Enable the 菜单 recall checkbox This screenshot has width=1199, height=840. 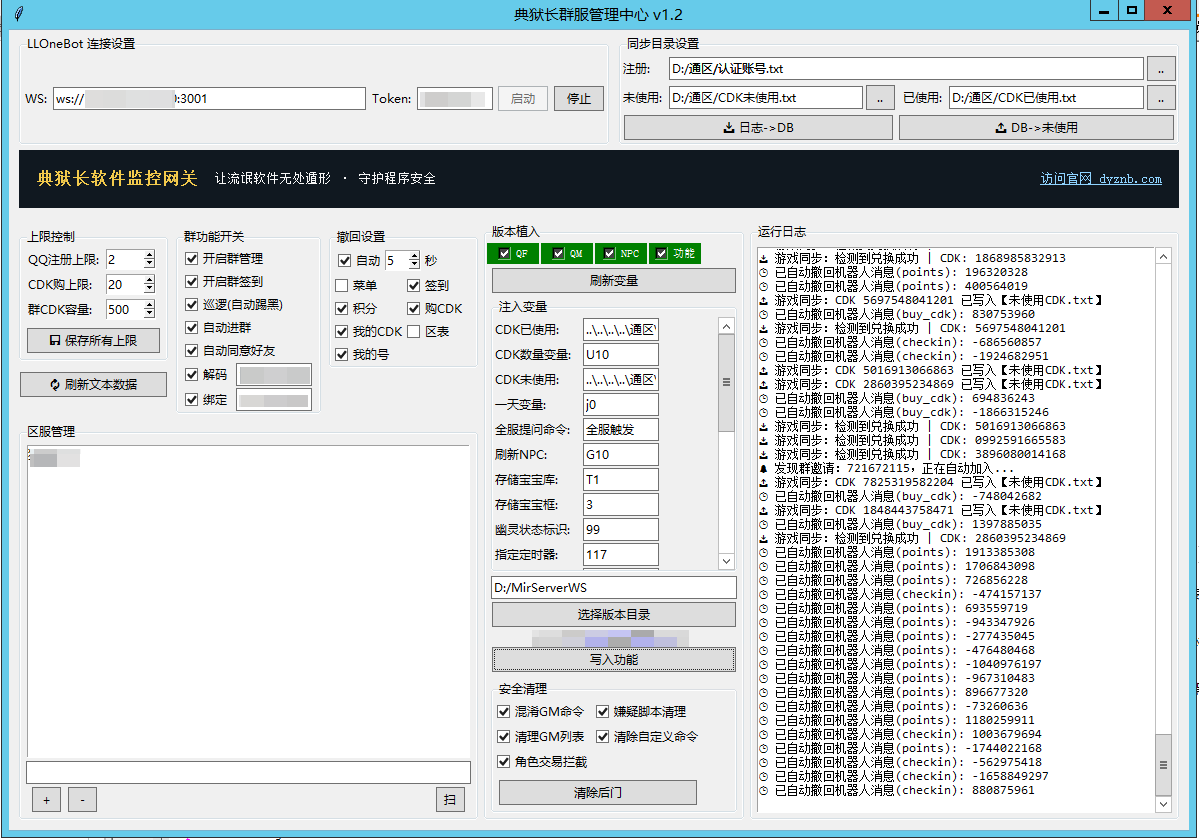coord(342,285)
